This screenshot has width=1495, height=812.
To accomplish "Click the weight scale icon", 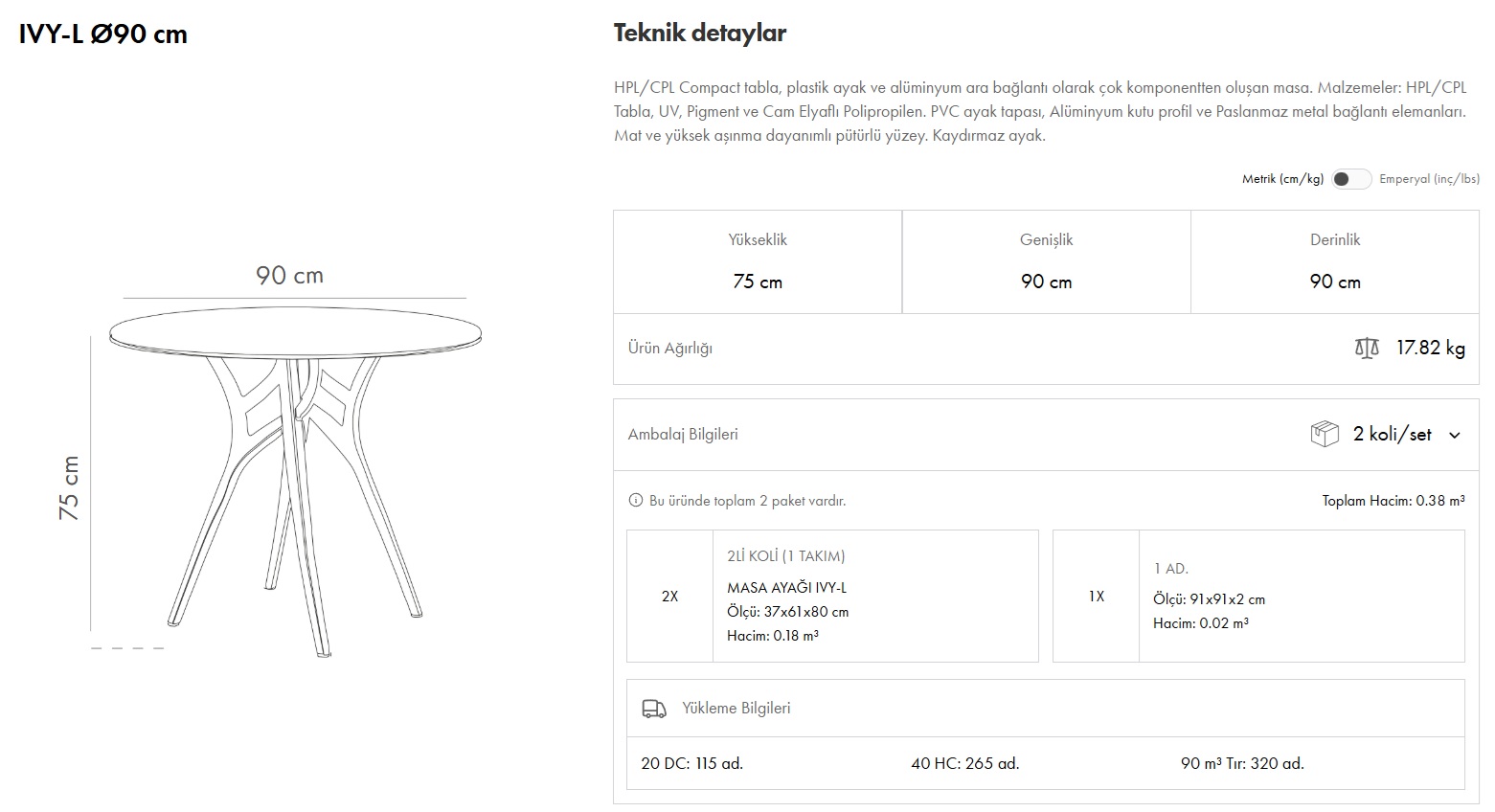I will pos(1367,349).
